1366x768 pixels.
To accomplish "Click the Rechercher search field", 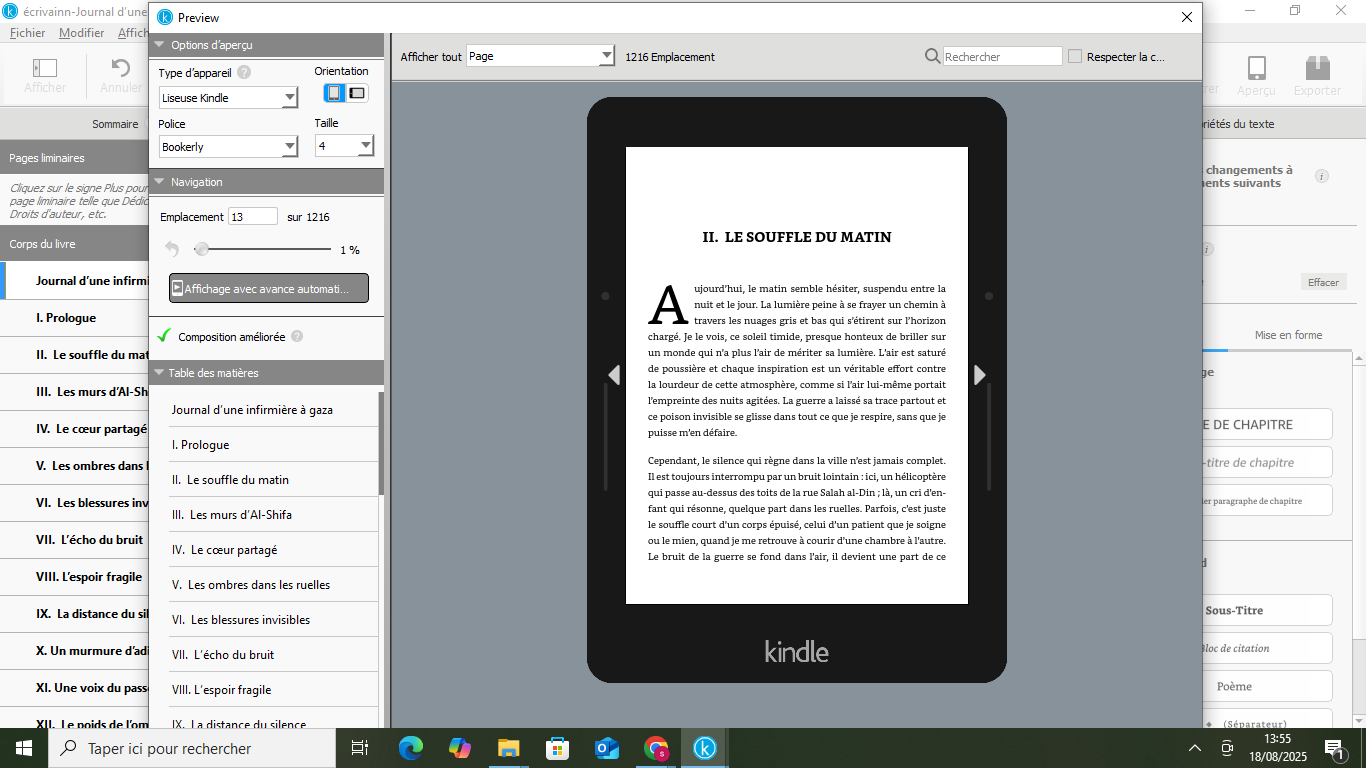I will pos(1002,57).
